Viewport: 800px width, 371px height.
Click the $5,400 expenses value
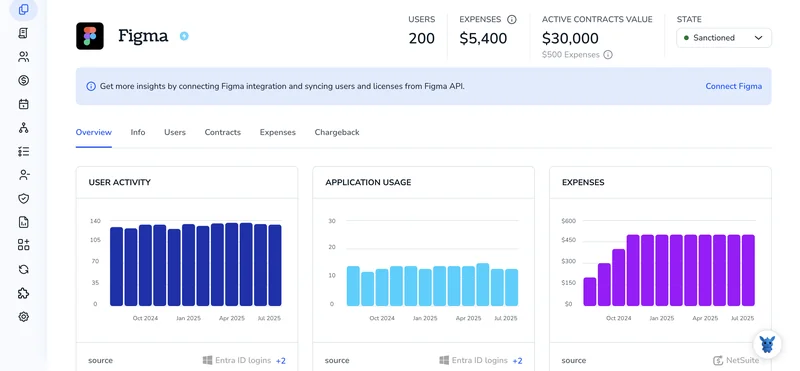pos(483,38)
